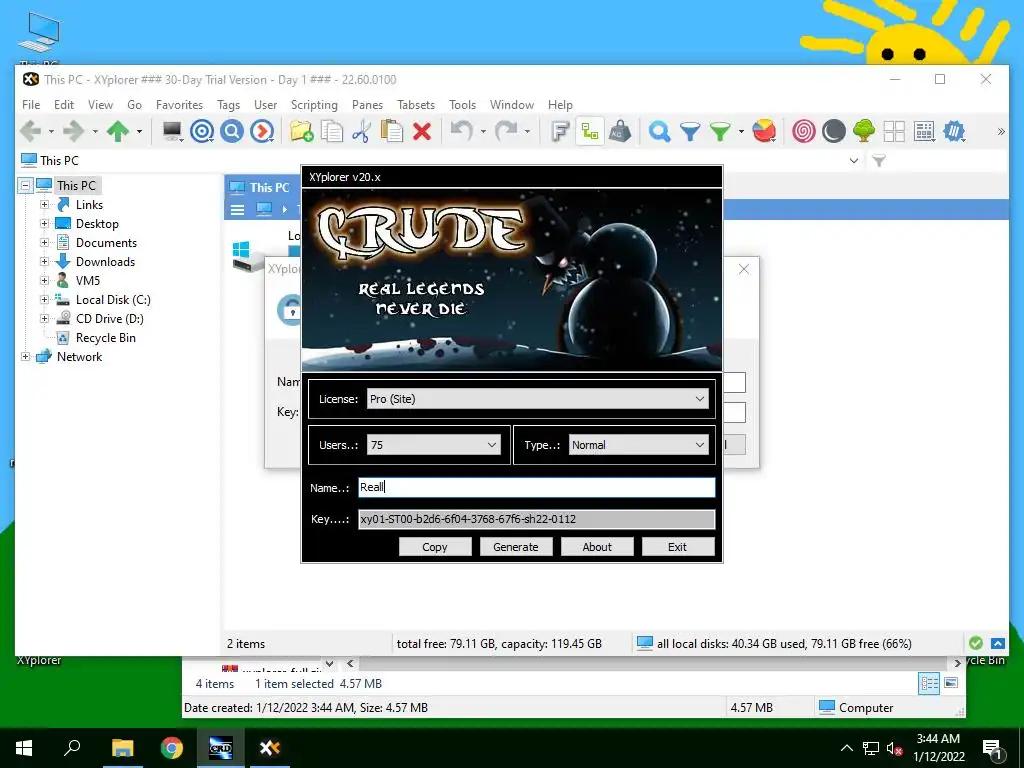Close the XYplorer registration dialog behind
The image size is (1024, 768).
pyautogui.click(x=744, y=269)
